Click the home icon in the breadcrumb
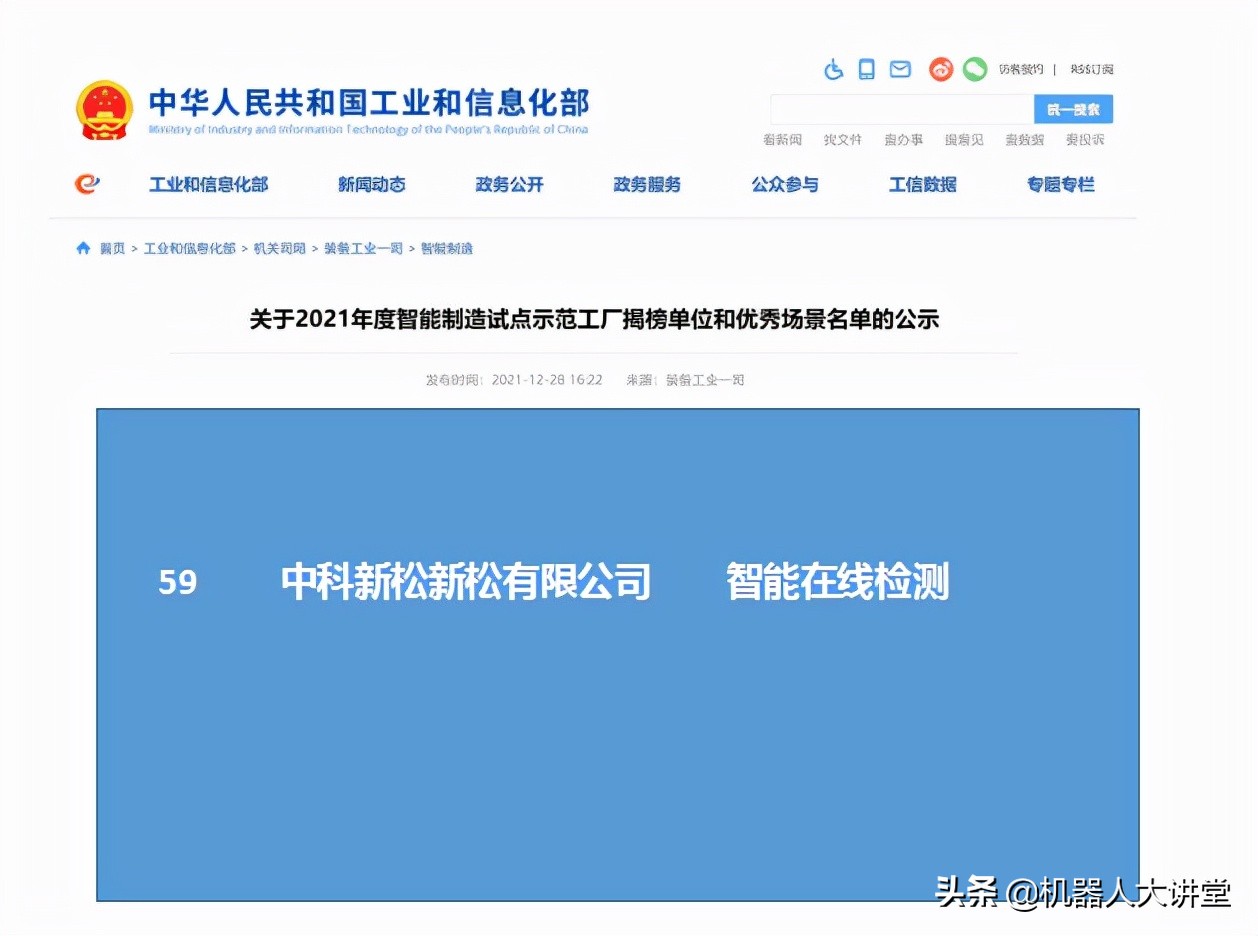The height and width of the screenshot is (936, 1258). coord(82,247)
